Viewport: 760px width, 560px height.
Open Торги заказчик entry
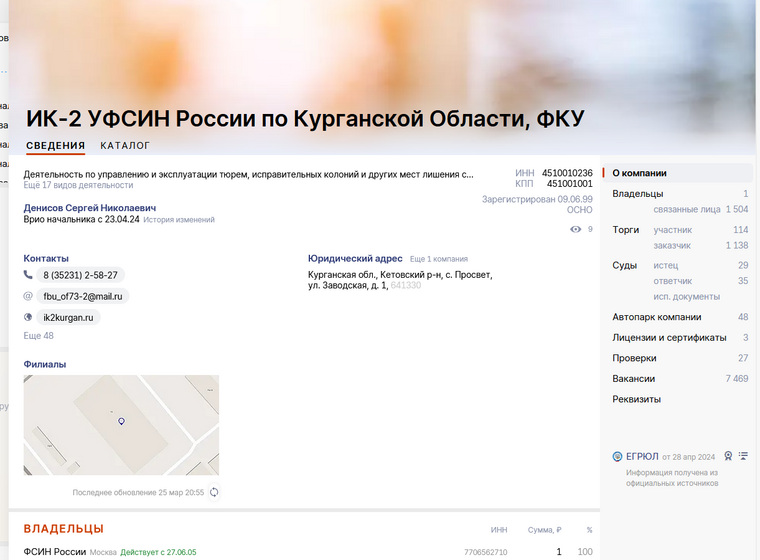pos(700,245)
